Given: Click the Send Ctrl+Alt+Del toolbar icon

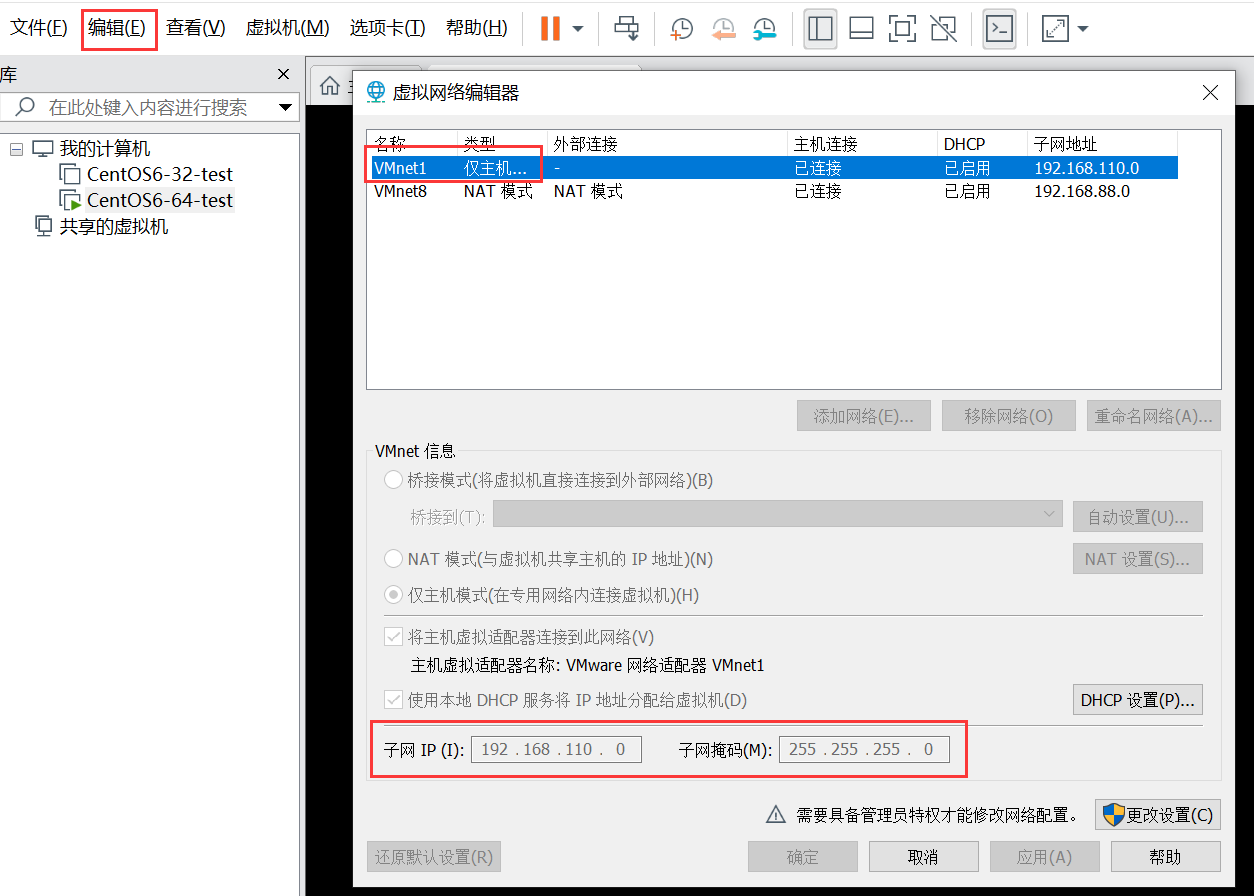Looking at the screenshot, I should [x=627, y=28].
